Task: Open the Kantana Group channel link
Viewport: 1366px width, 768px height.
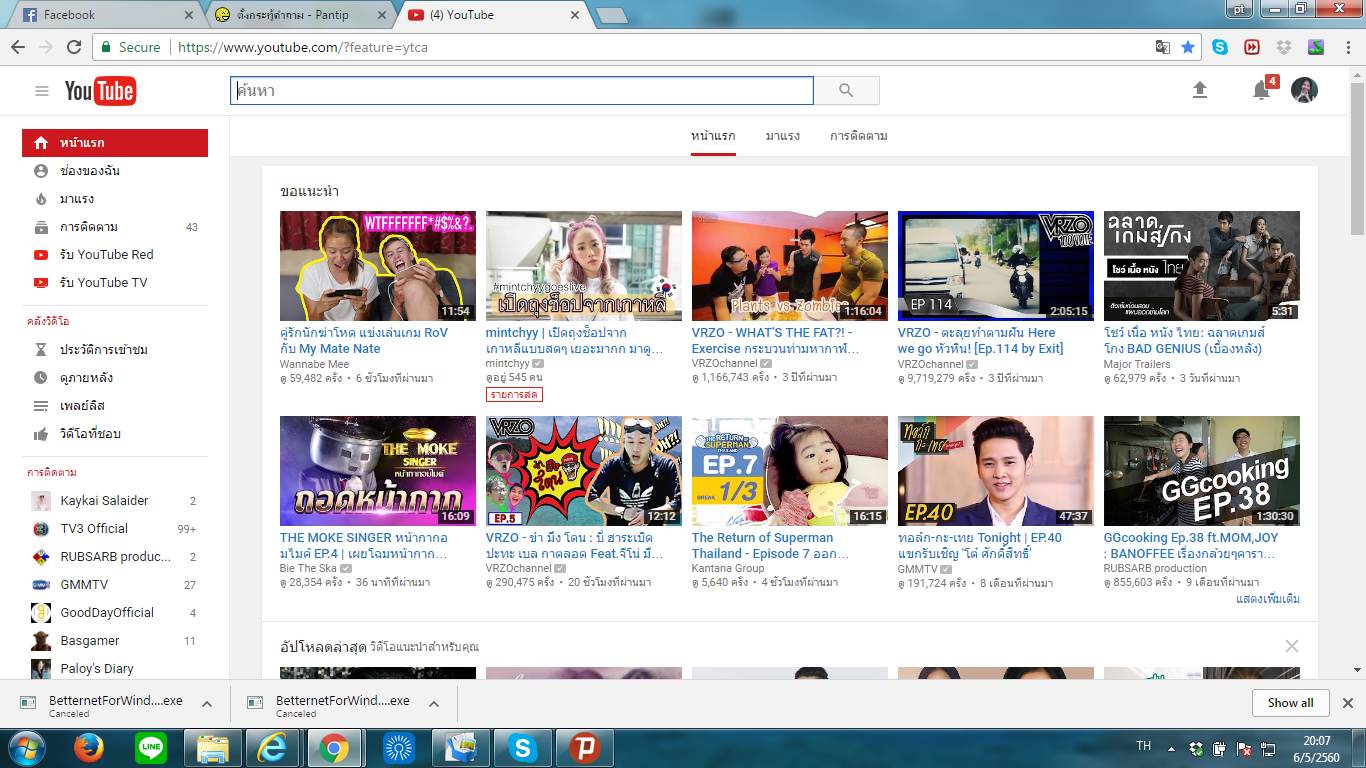Action: click(728, 568)
